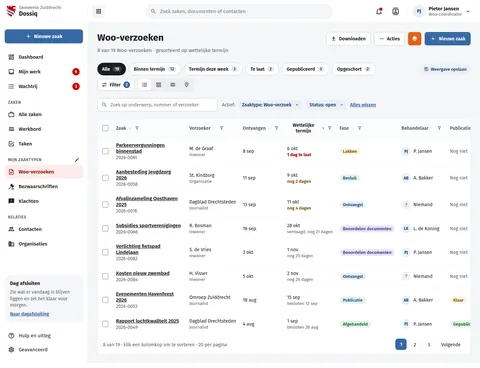
Task: Switch to compact rows view icon
Action: [173, 85]
